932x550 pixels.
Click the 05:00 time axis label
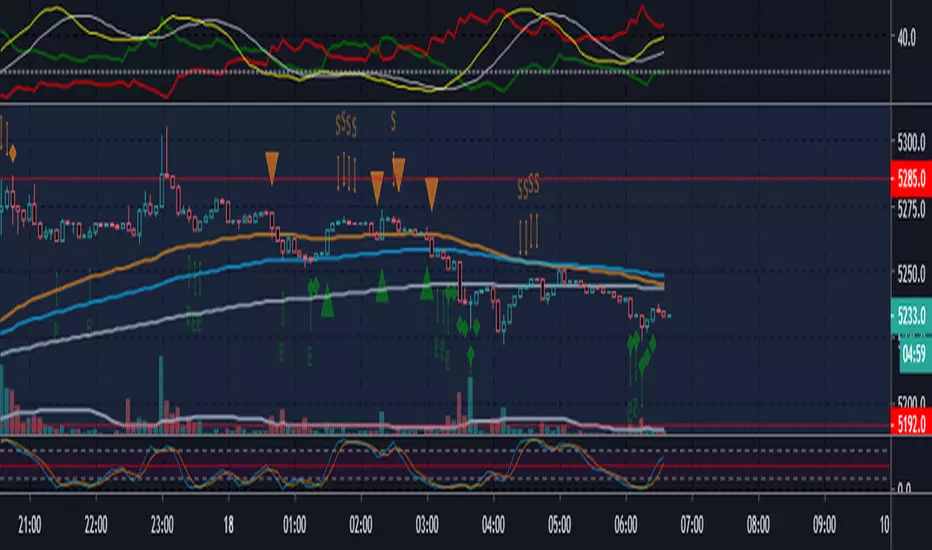point(559,525)
